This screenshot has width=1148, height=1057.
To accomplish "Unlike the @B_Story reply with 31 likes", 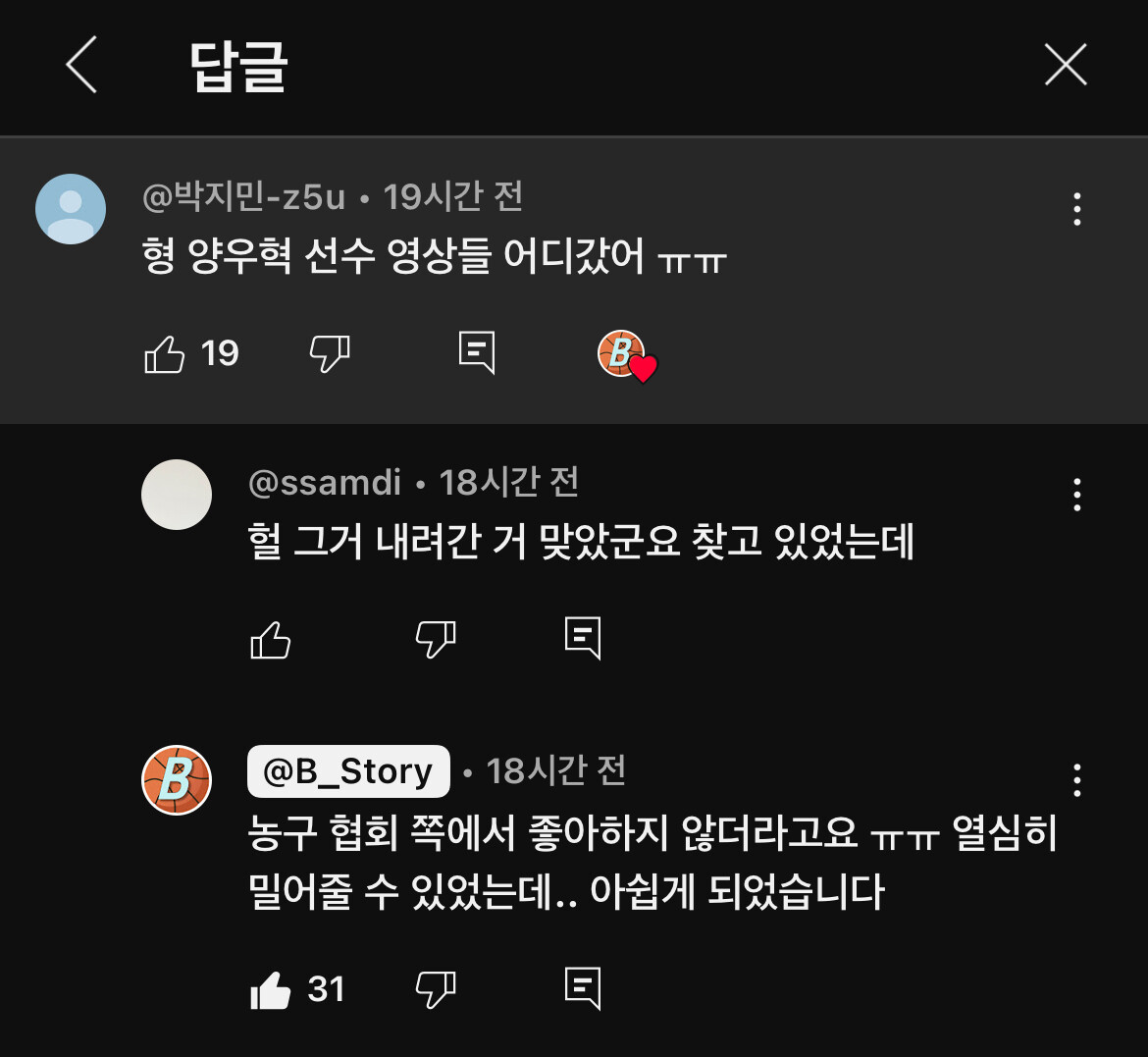I will click(270, 990).
